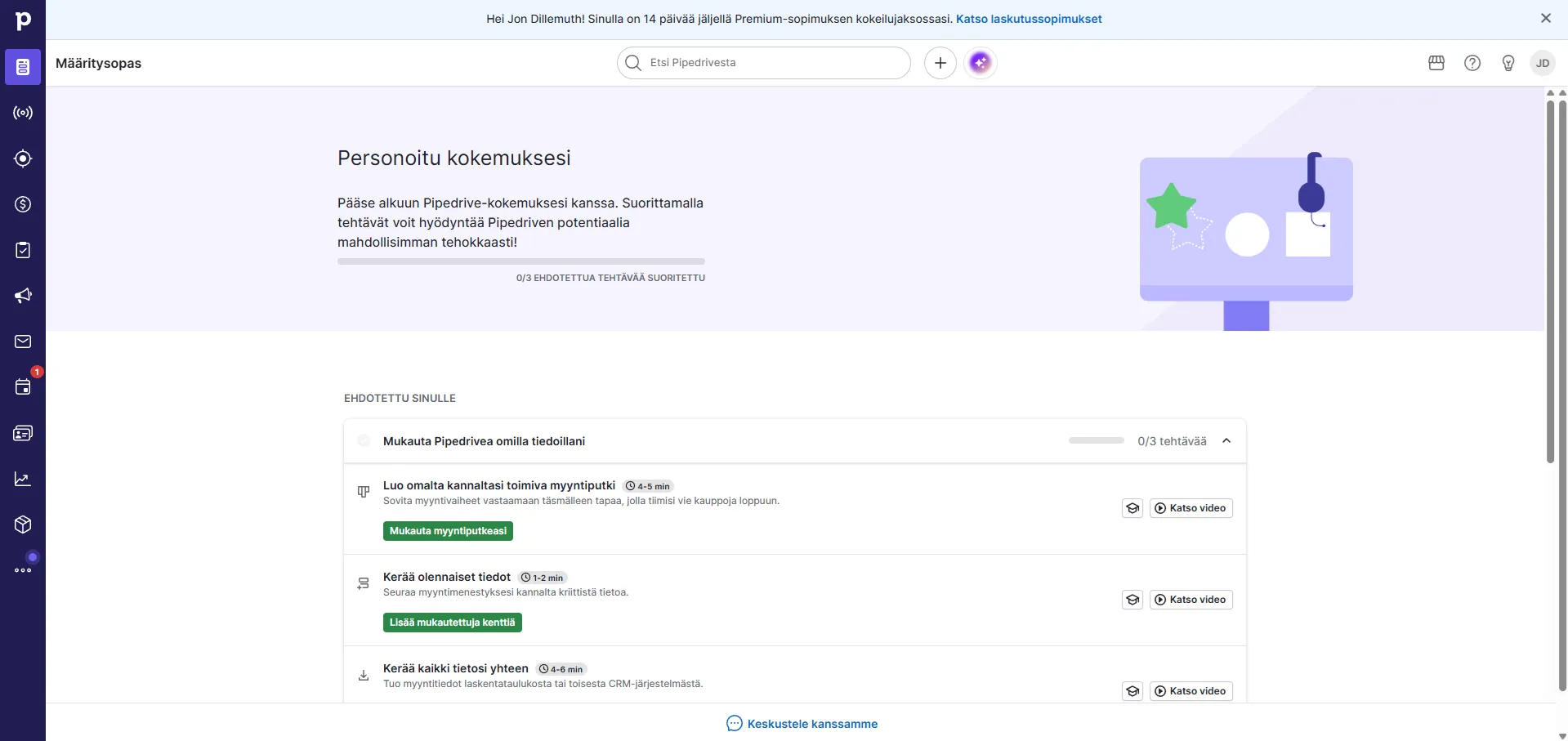Click the lightbulb suggestions icon in the top bar
The height and width of the screenshot is (741, 1568).
(1508, 63)
